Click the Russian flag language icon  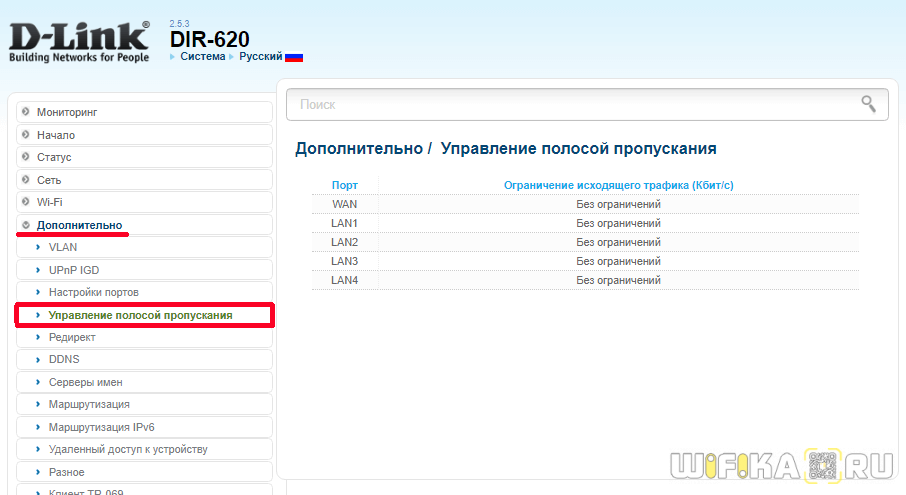coord(294,57)
